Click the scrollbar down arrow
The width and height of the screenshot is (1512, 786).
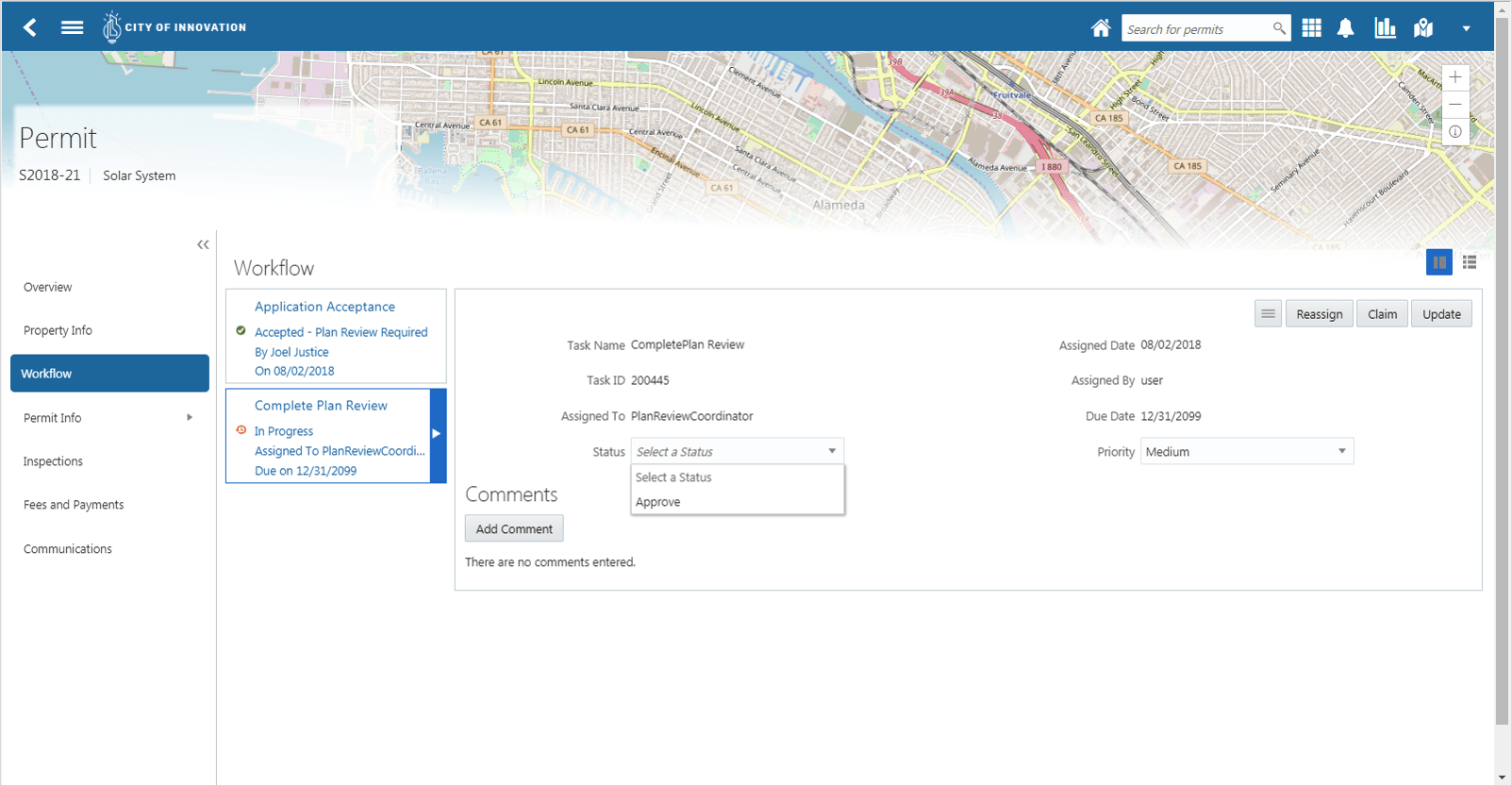[x=1503, y=778]
